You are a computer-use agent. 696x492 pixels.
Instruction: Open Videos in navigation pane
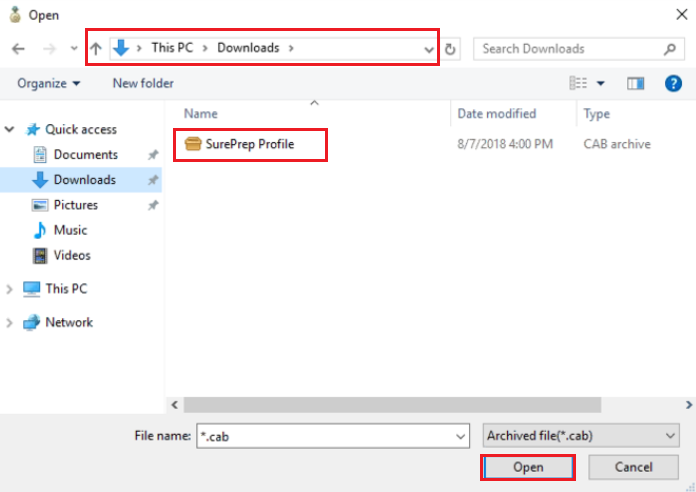pos(72,255)
